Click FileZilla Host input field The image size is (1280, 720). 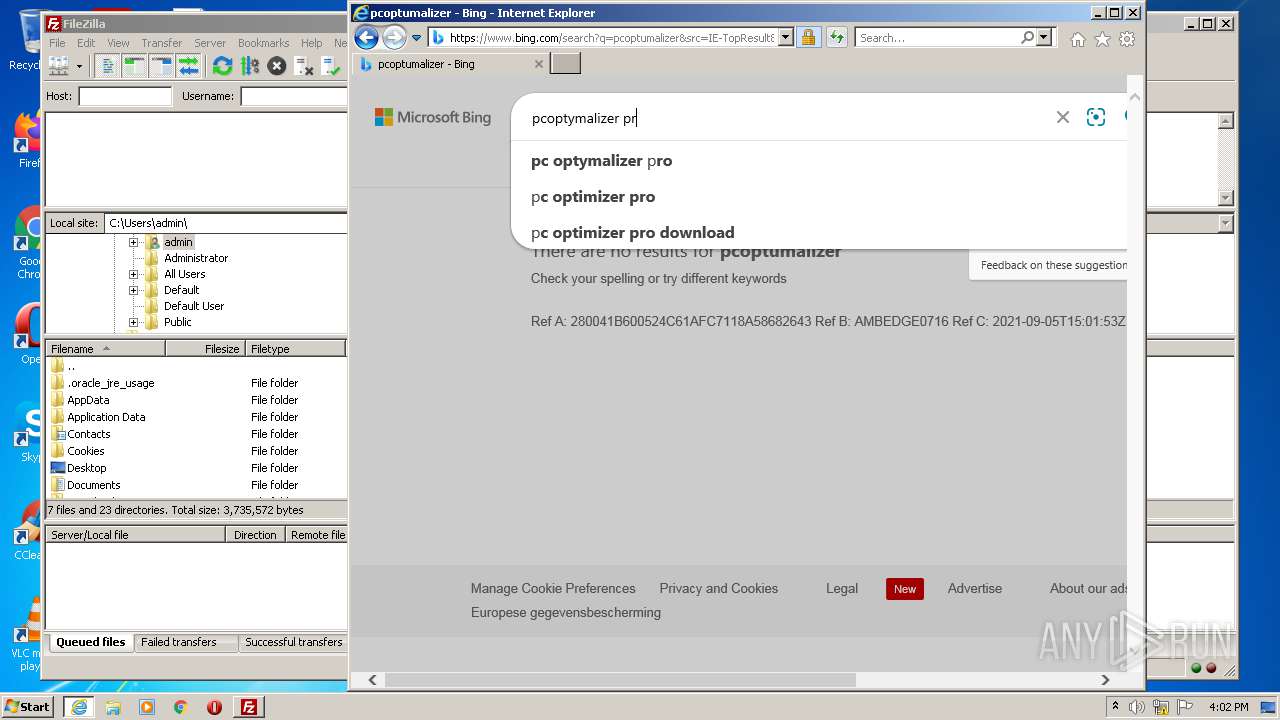(125, 96)
